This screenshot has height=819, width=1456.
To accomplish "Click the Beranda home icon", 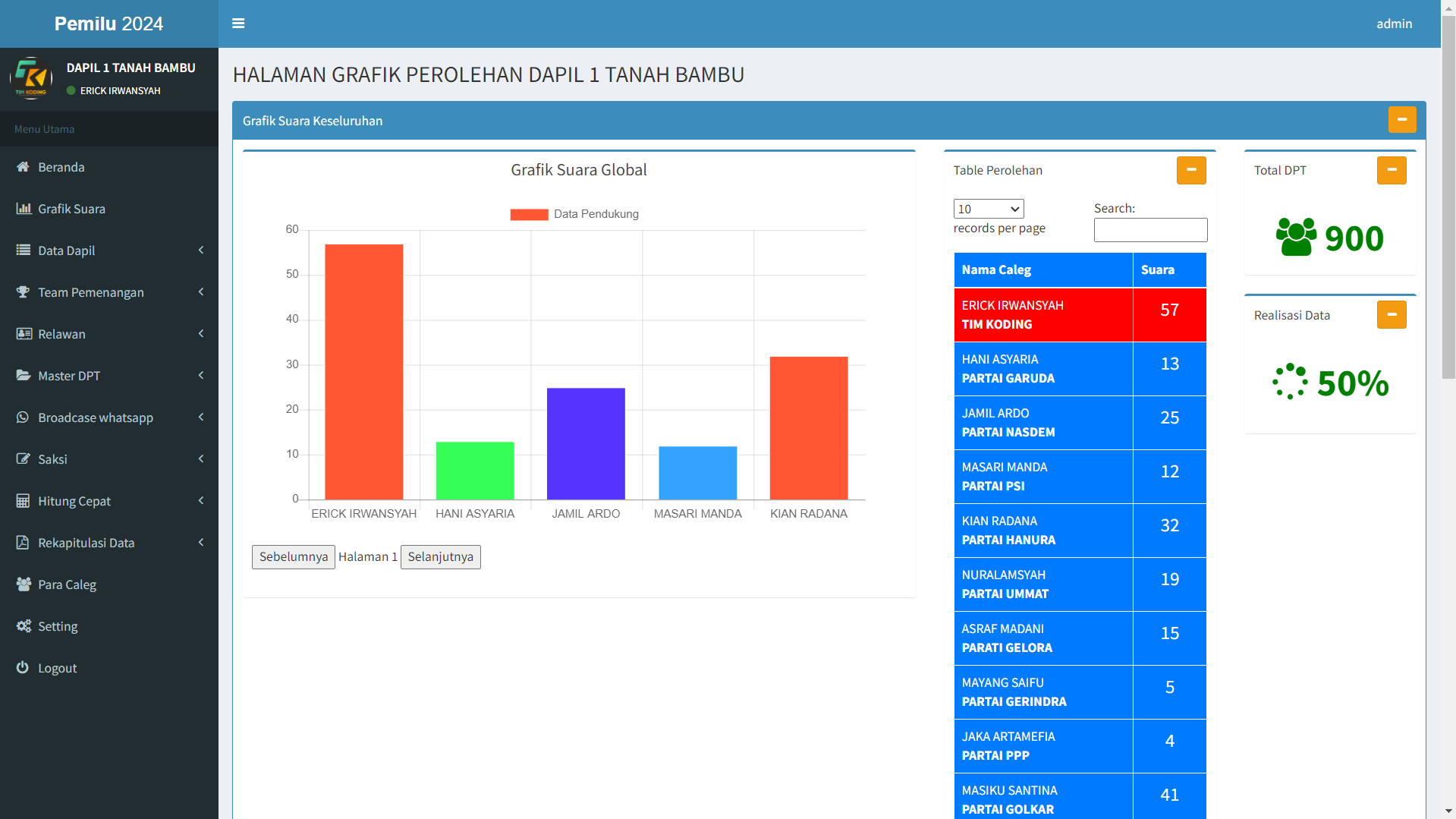I will 24,167.
